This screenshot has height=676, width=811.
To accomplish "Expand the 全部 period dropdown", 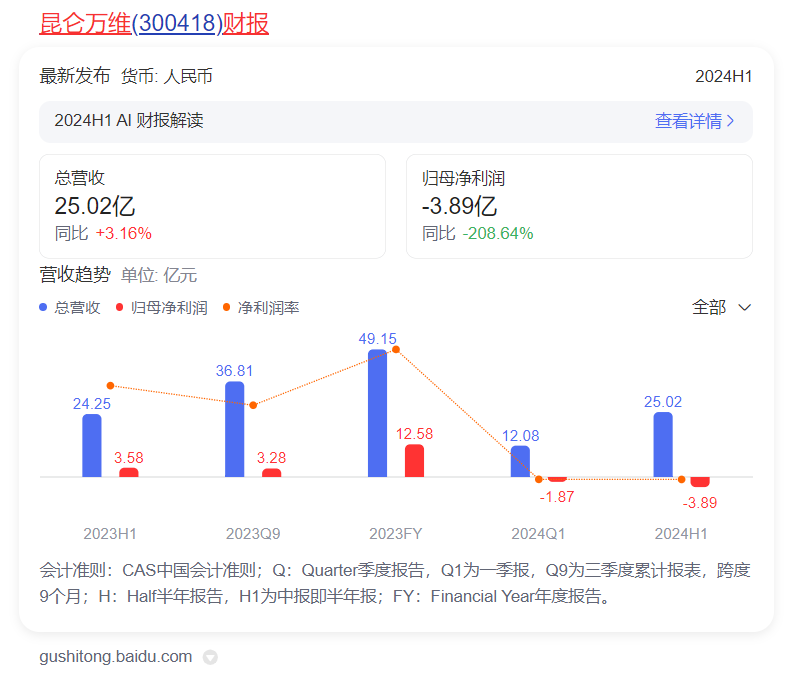I will tap(722, 307).
